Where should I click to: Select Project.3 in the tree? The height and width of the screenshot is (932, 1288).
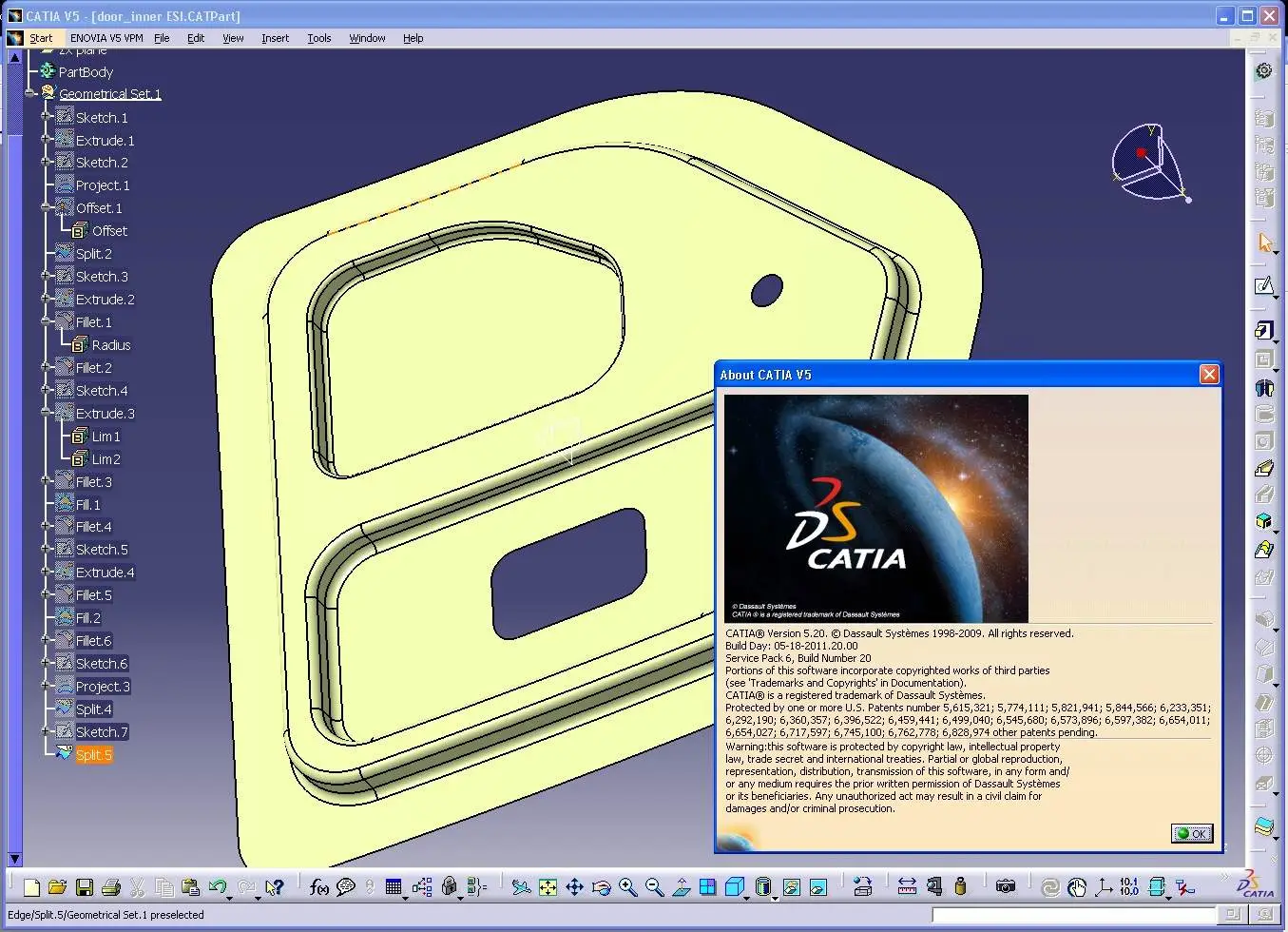pos(103,686)
